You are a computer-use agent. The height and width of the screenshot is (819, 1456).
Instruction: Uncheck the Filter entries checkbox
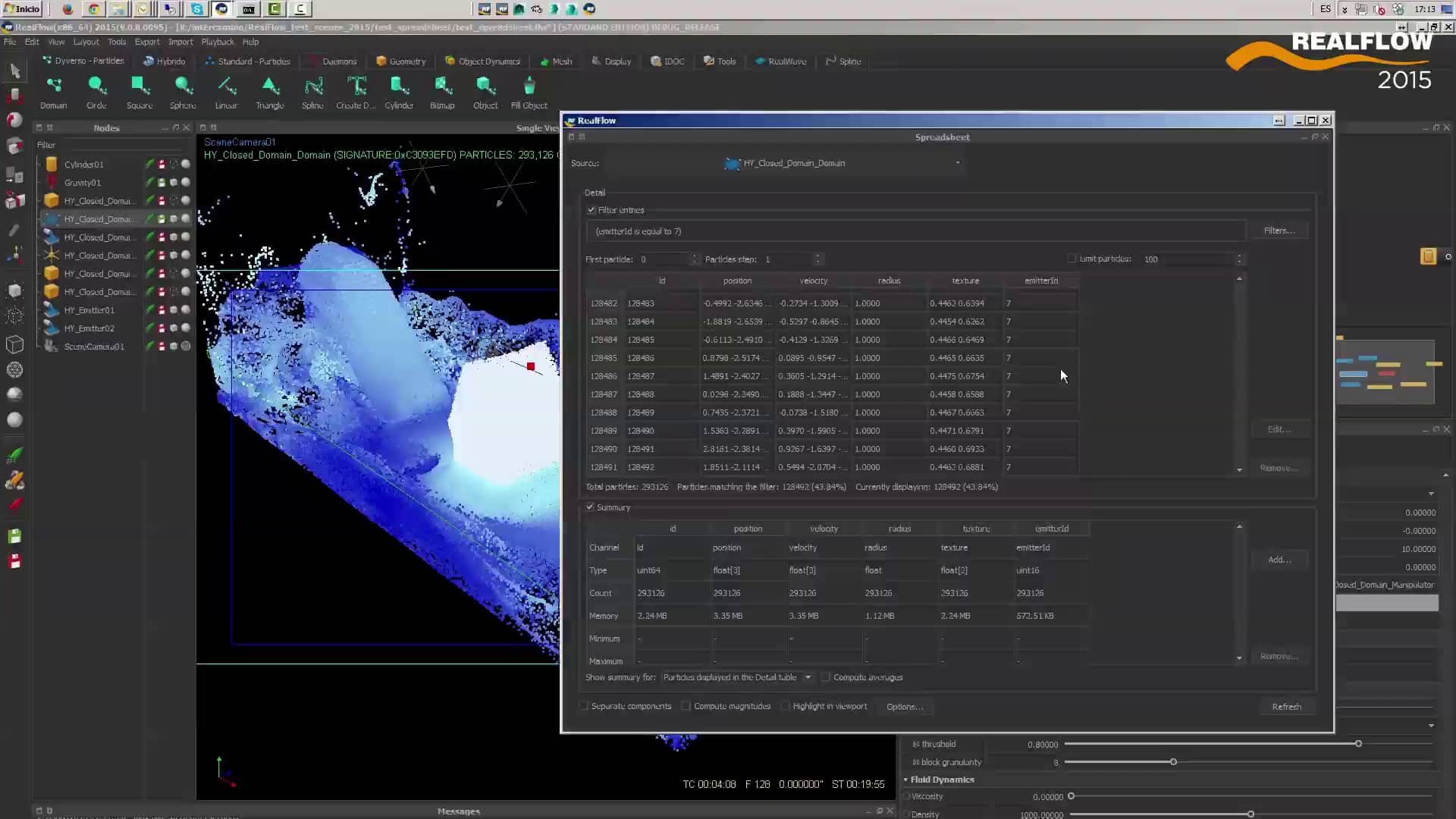(592, 209)
